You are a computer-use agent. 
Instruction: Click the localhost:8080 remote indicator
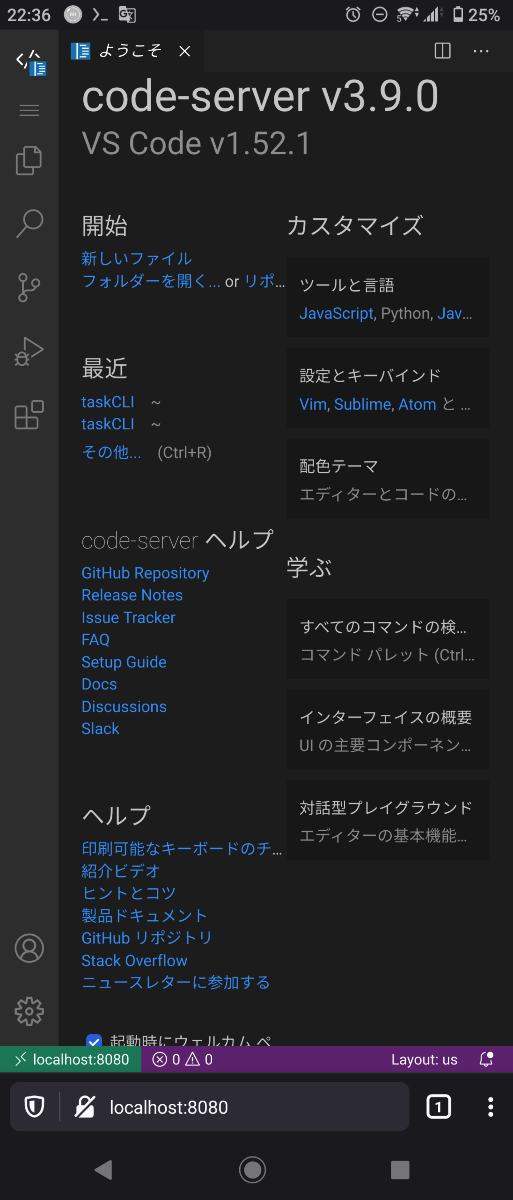pyautogui.click(x=71, y=1059)
